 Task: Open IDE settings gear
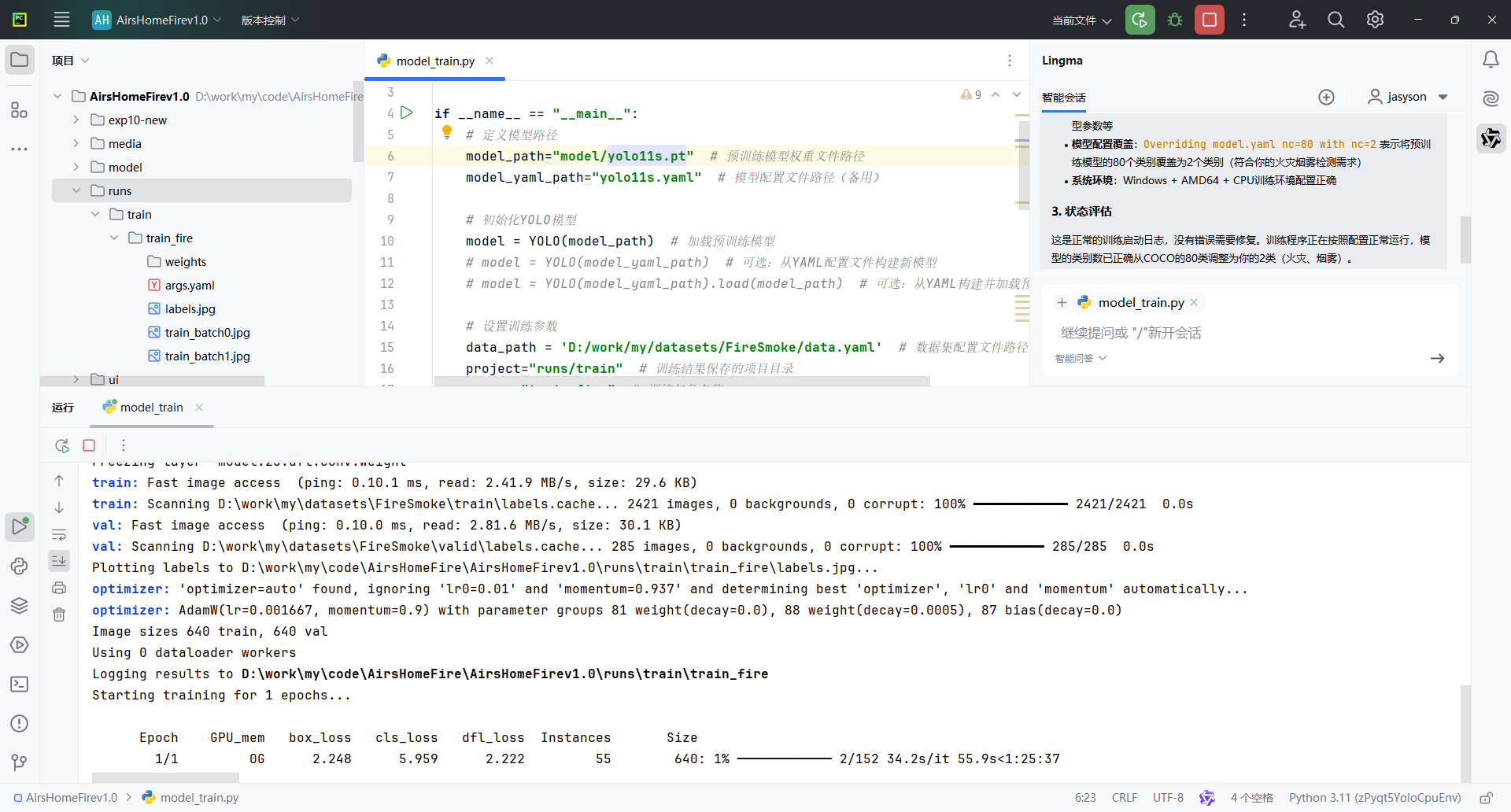click(1375, 20)
